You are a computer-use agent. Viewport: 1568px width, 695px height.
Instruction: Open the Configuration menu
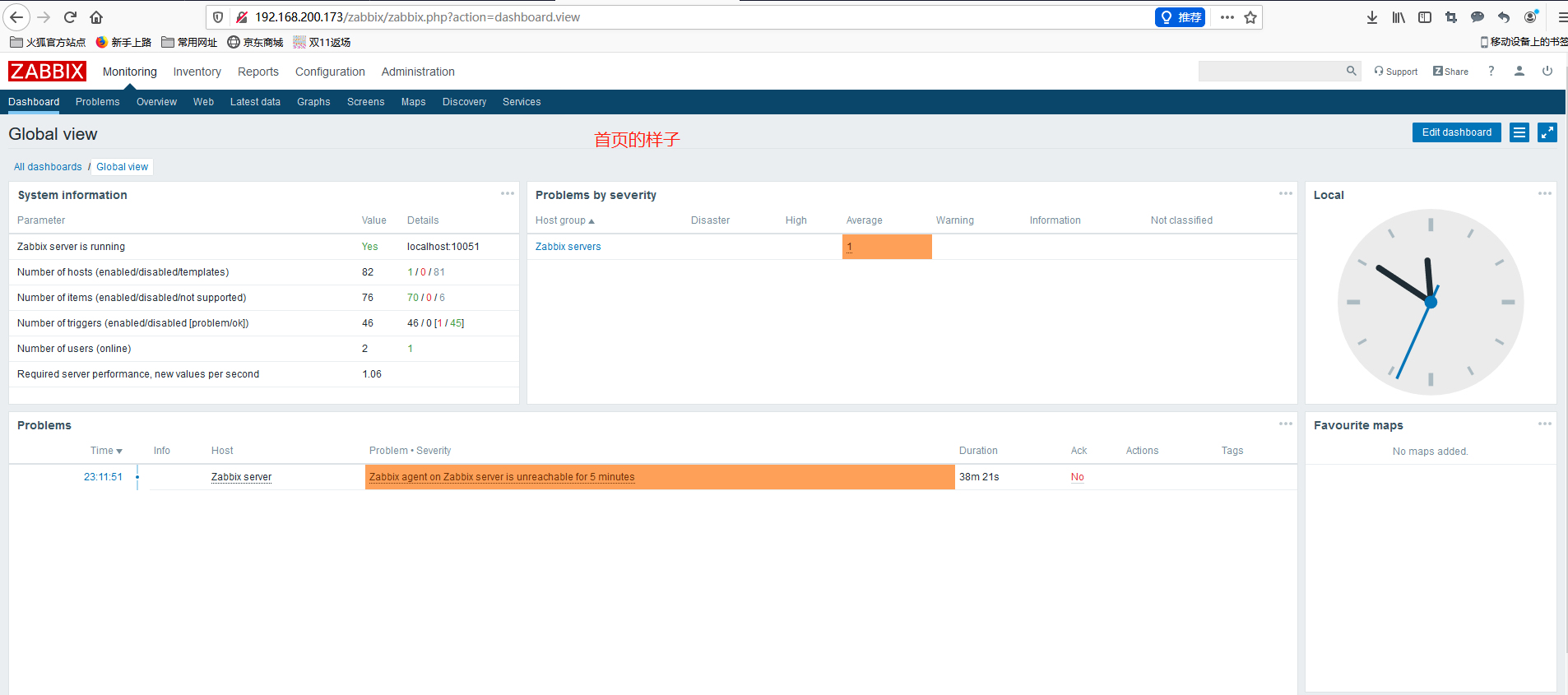coord(330,72)
